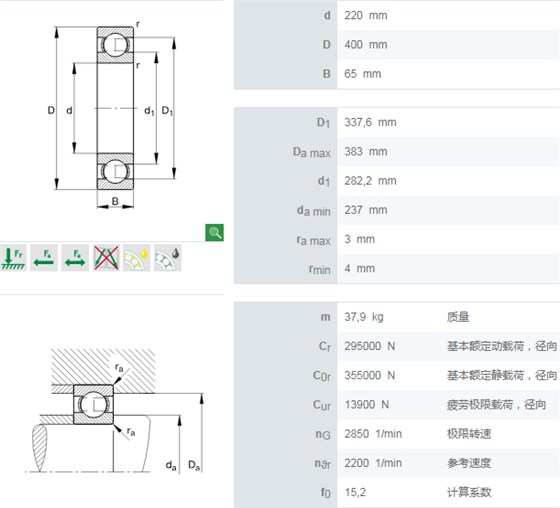Click the 极限转速 description text

tap(469, 434)
